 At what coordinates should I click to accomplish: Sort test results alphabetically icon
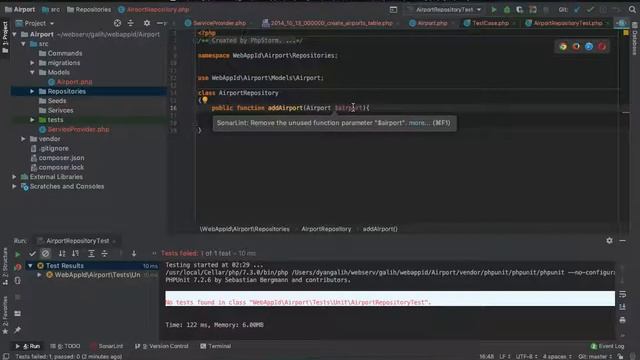coord(62,253)
